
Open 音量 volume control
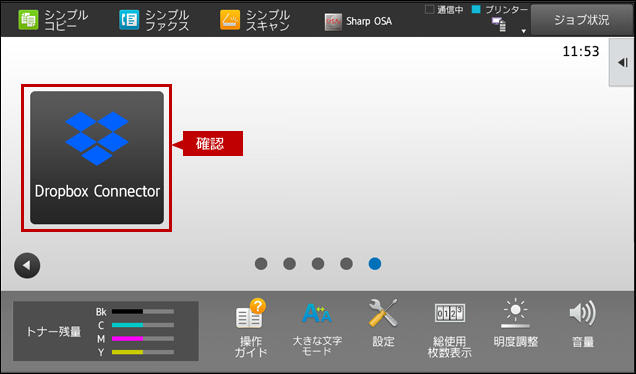pos(582,324)
